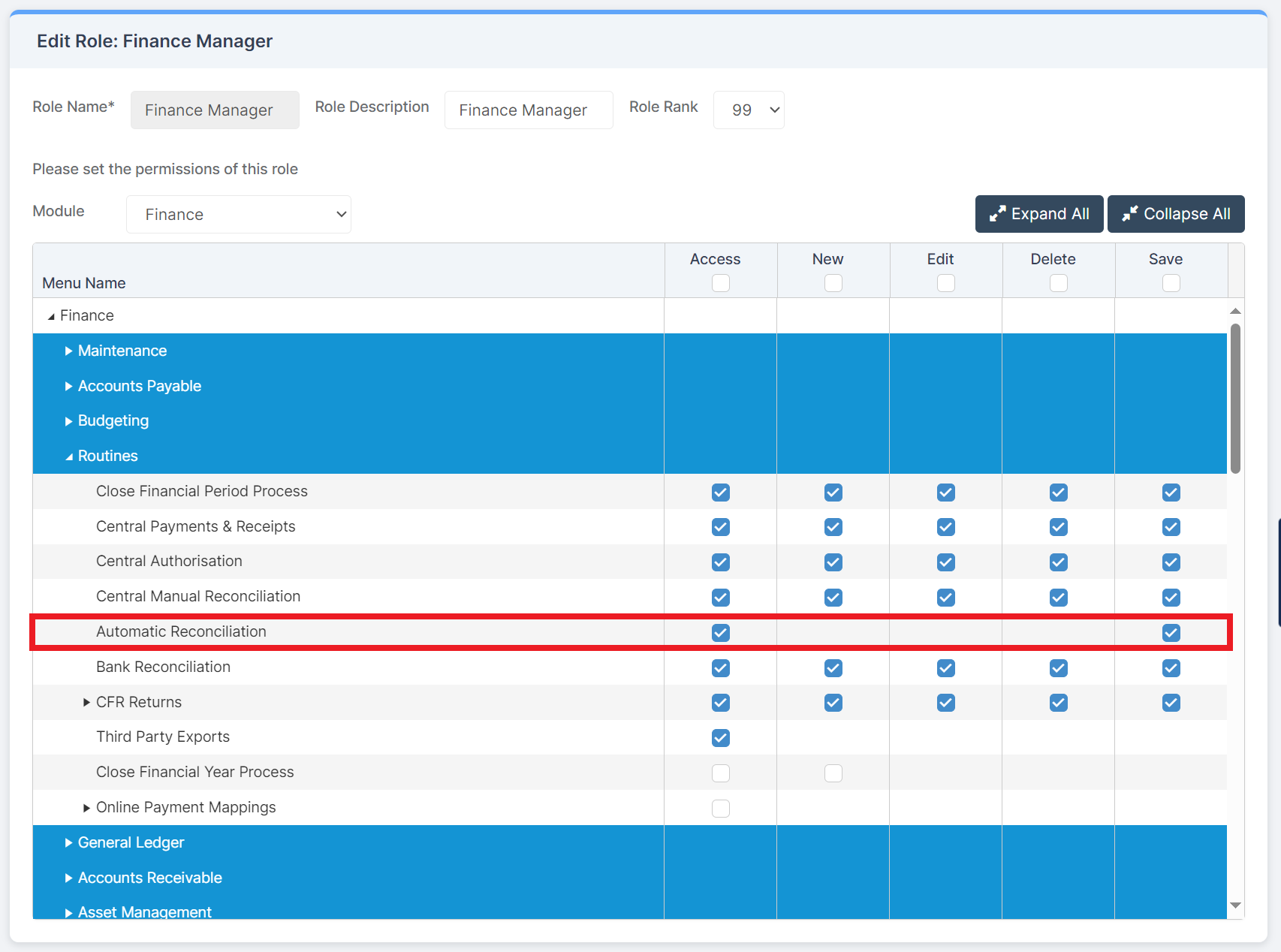The width and height of the screenshot is (1281, 952).
Task: Toggle the Save column header checkbox
Action: pos(1171,283)
